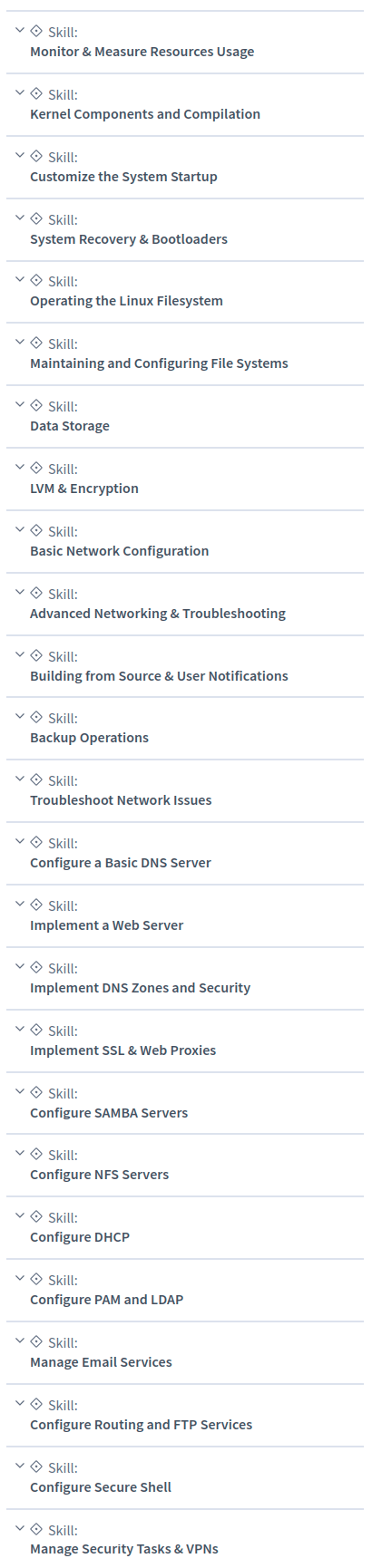Expand the System Recovery & Bootloaders chevron
This screenshot has height=1568, width=372.
click(x=20, y=218)
